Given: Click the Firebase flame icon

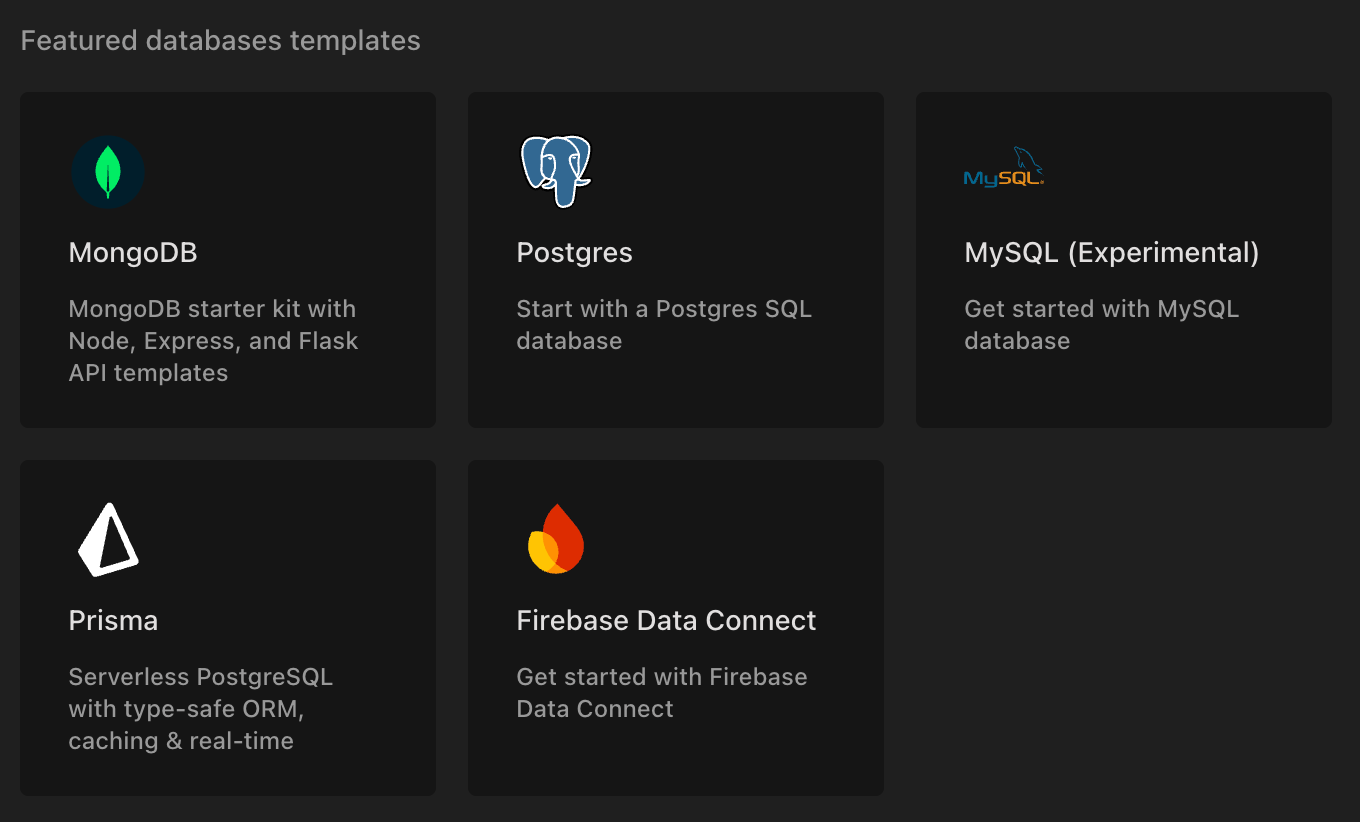Looking at the screenshot, I should [556, 539].
